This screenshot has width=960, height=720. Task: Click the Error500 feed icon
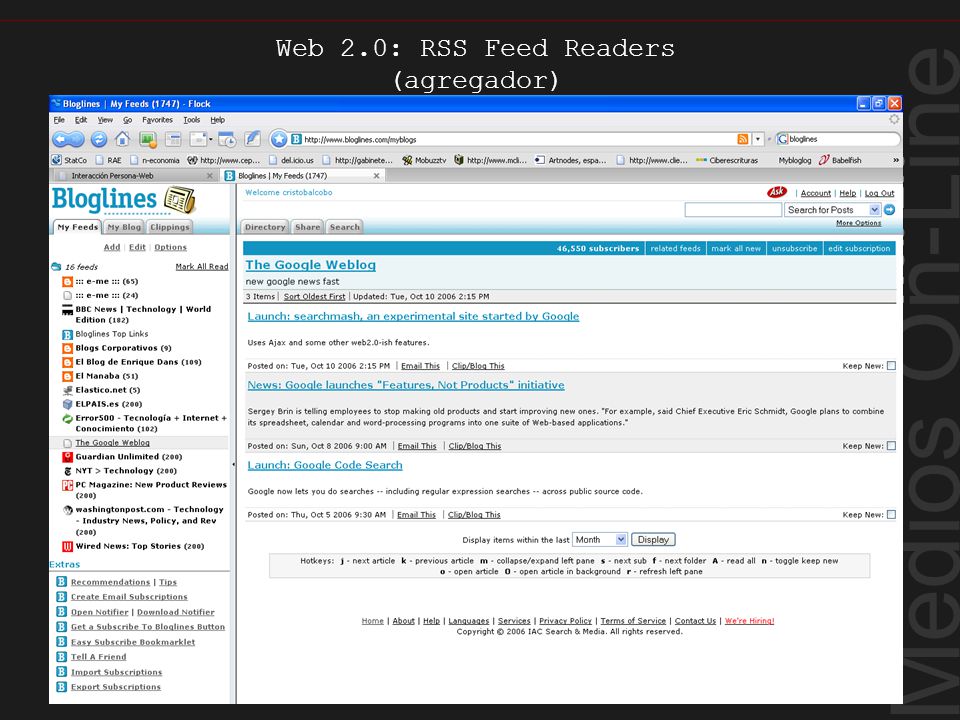(x=68, y=418)
